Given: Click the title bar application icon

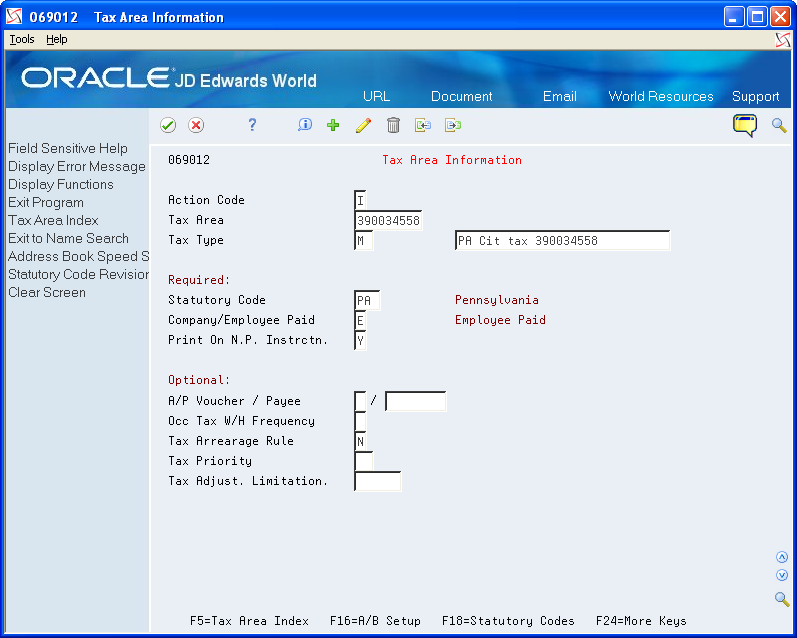Looking at the screenshot, I should click(x=14, y=17).
